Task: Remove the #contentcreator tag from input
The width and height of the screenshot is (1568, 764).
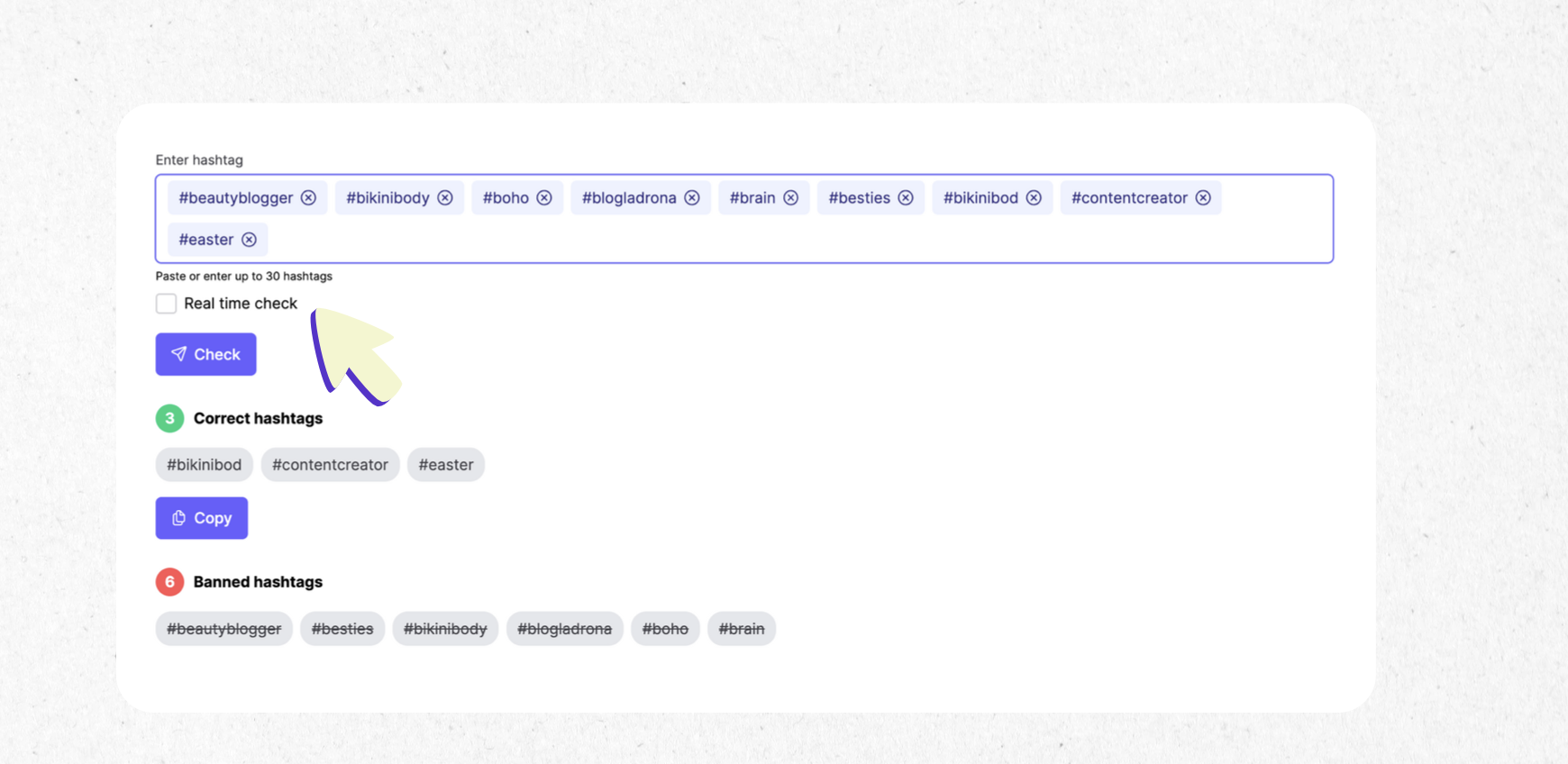Action: [1203, 197]
